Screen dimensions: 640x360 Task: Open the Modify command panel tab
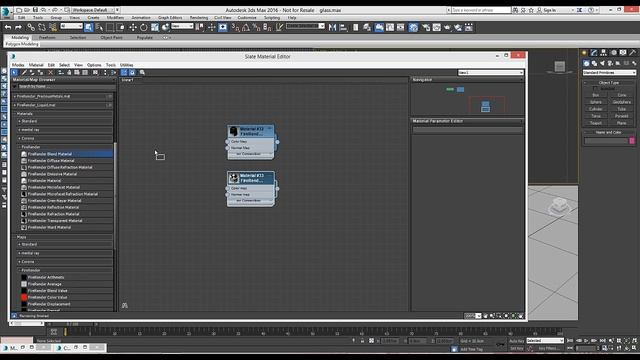(x=594, y=53)
